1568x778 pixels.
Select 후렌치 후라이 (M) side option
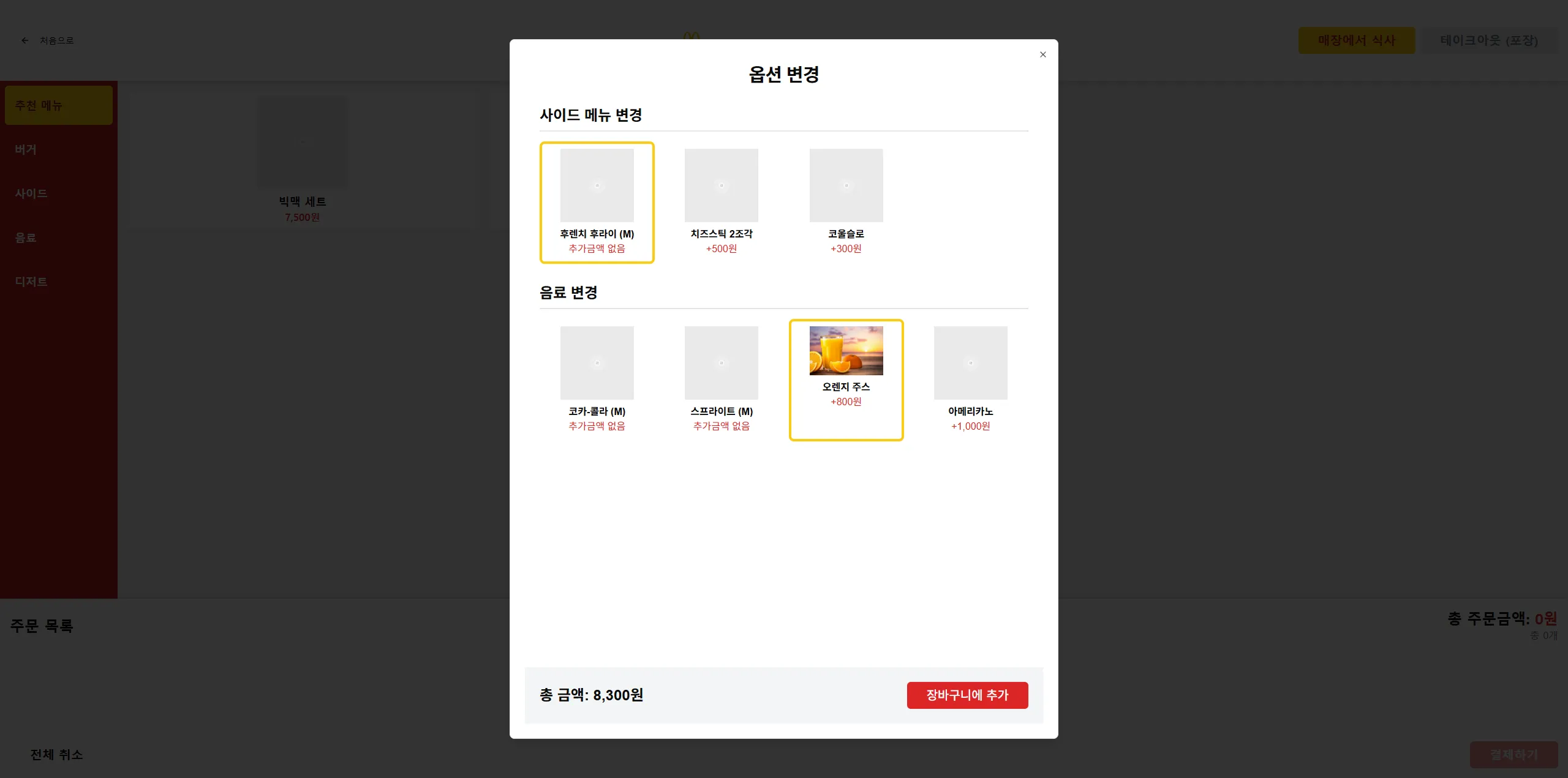point(597,203)
